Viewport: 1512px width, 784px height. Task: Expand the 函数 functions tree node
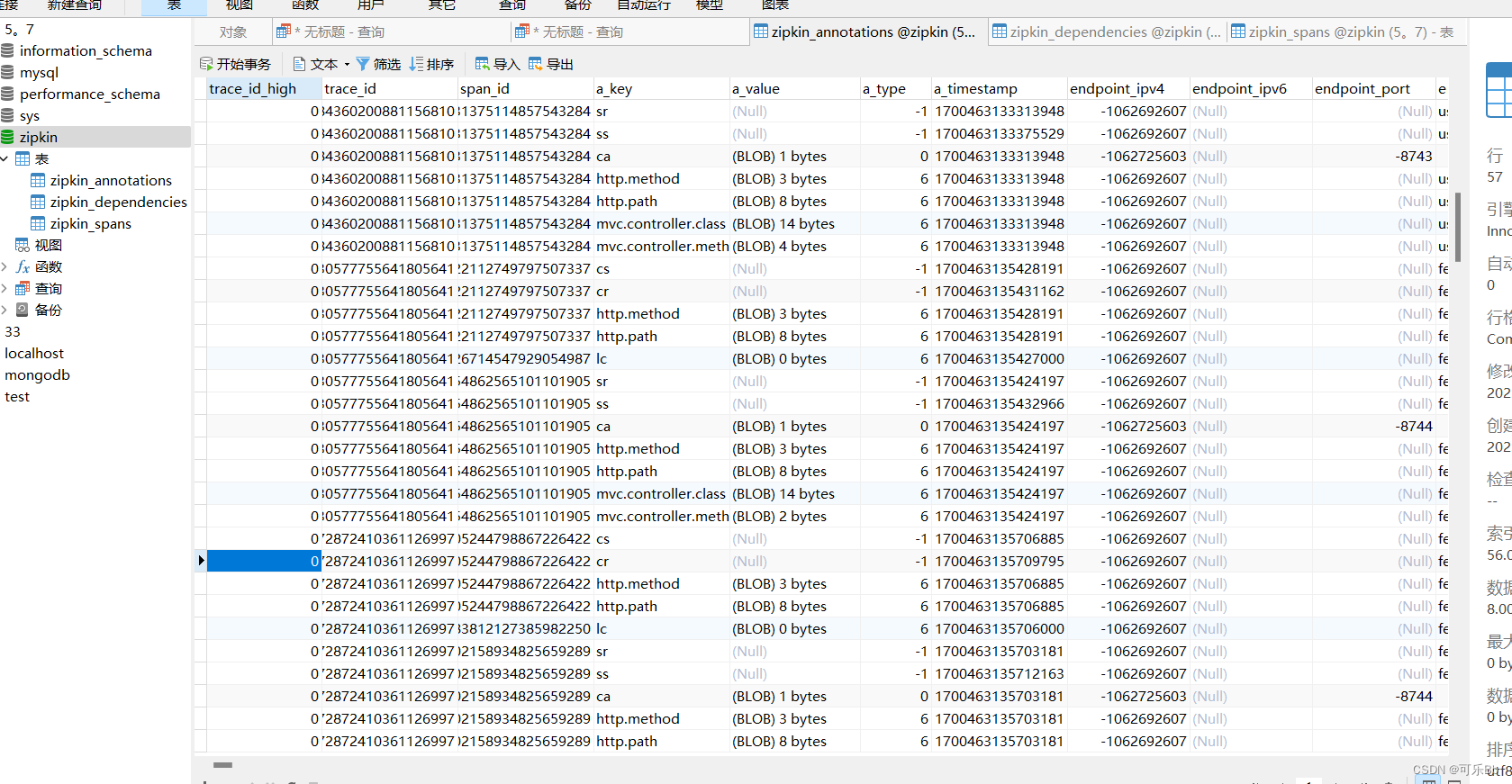[5, 267]
